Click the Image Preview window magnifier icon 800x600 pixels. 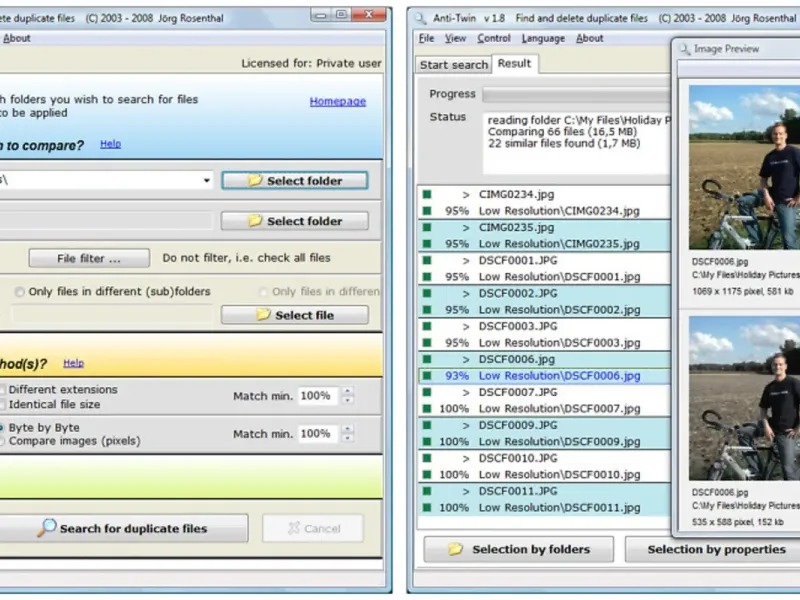685,49
